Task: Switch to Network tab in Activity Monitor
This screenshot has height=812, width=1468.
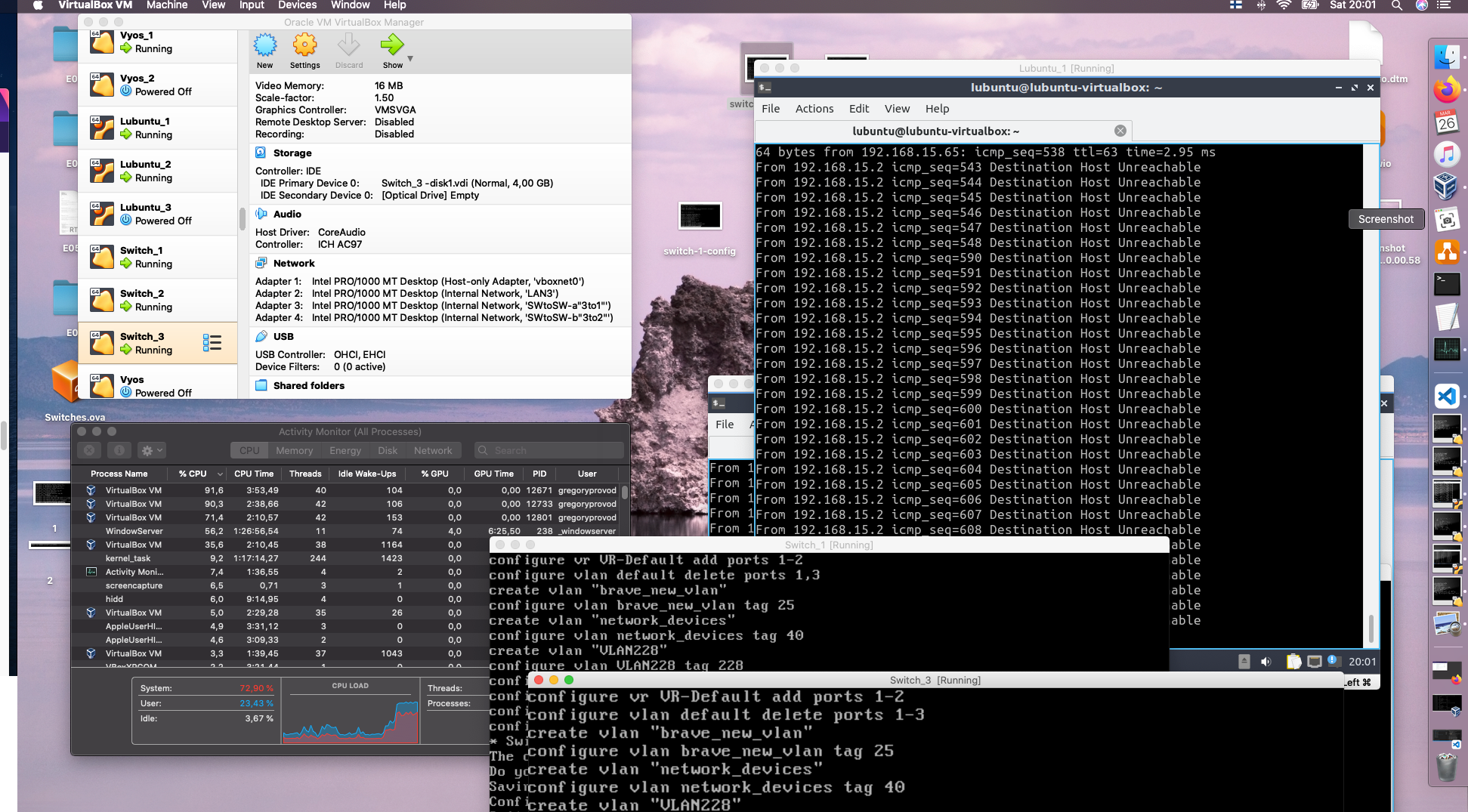Action: [x=433, y=450]
